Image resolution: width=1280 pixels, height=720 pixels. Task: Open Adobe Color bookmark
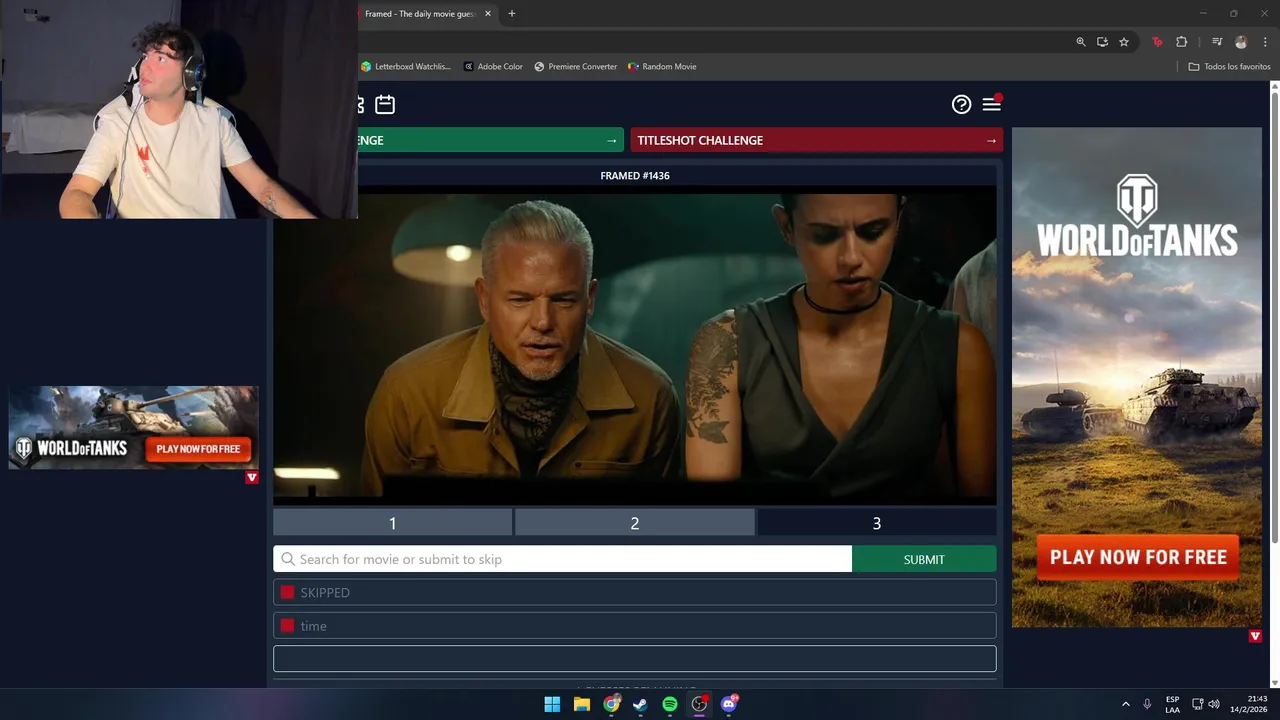[493, 66]
